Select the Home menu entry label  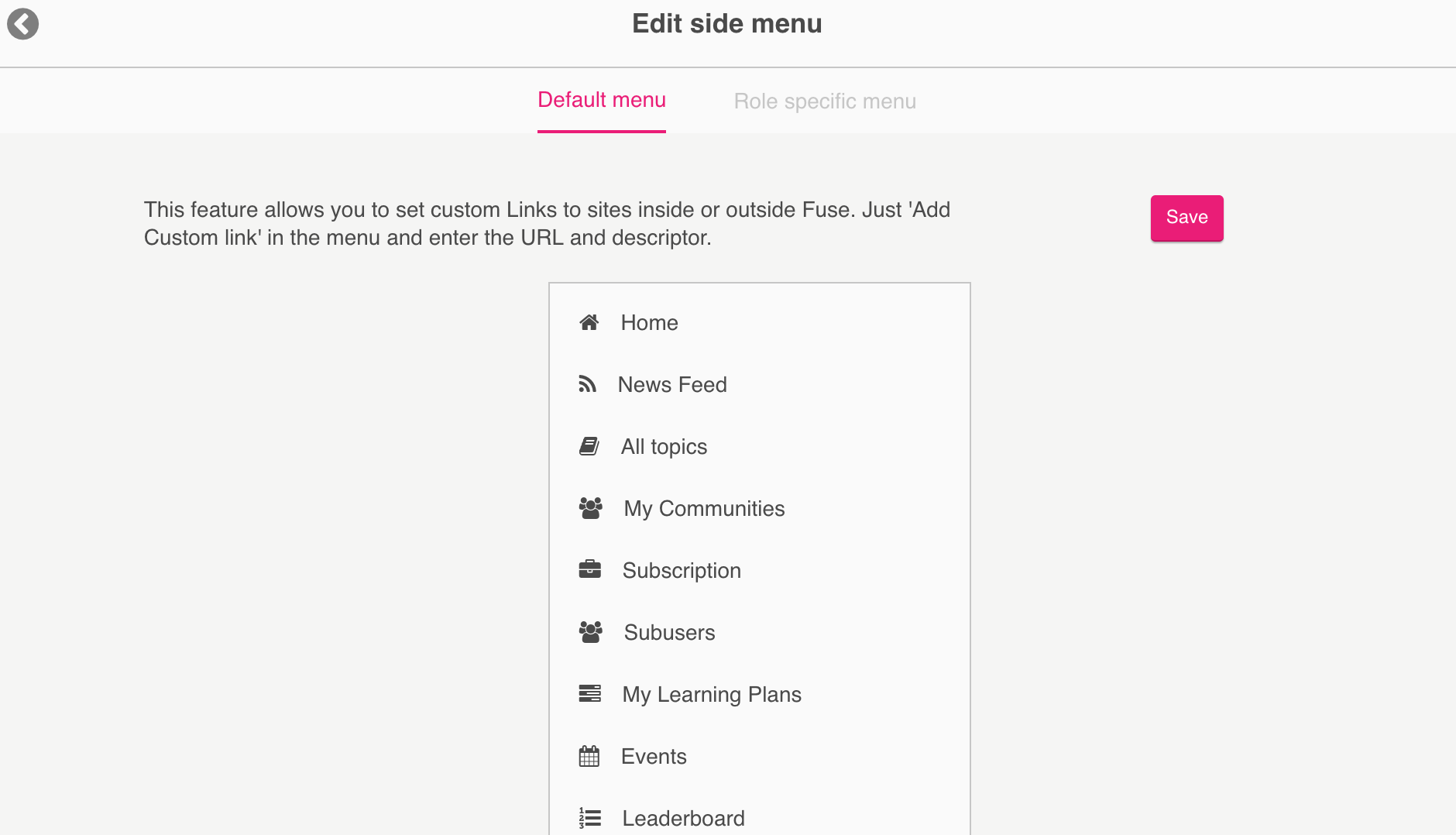[x=649, y=323]
